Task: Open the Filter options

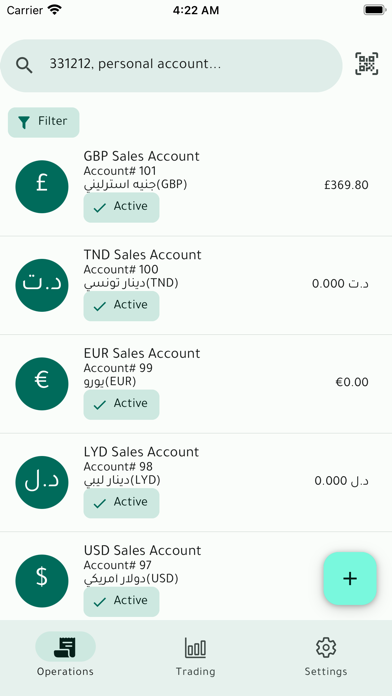Action: (44, 122)
